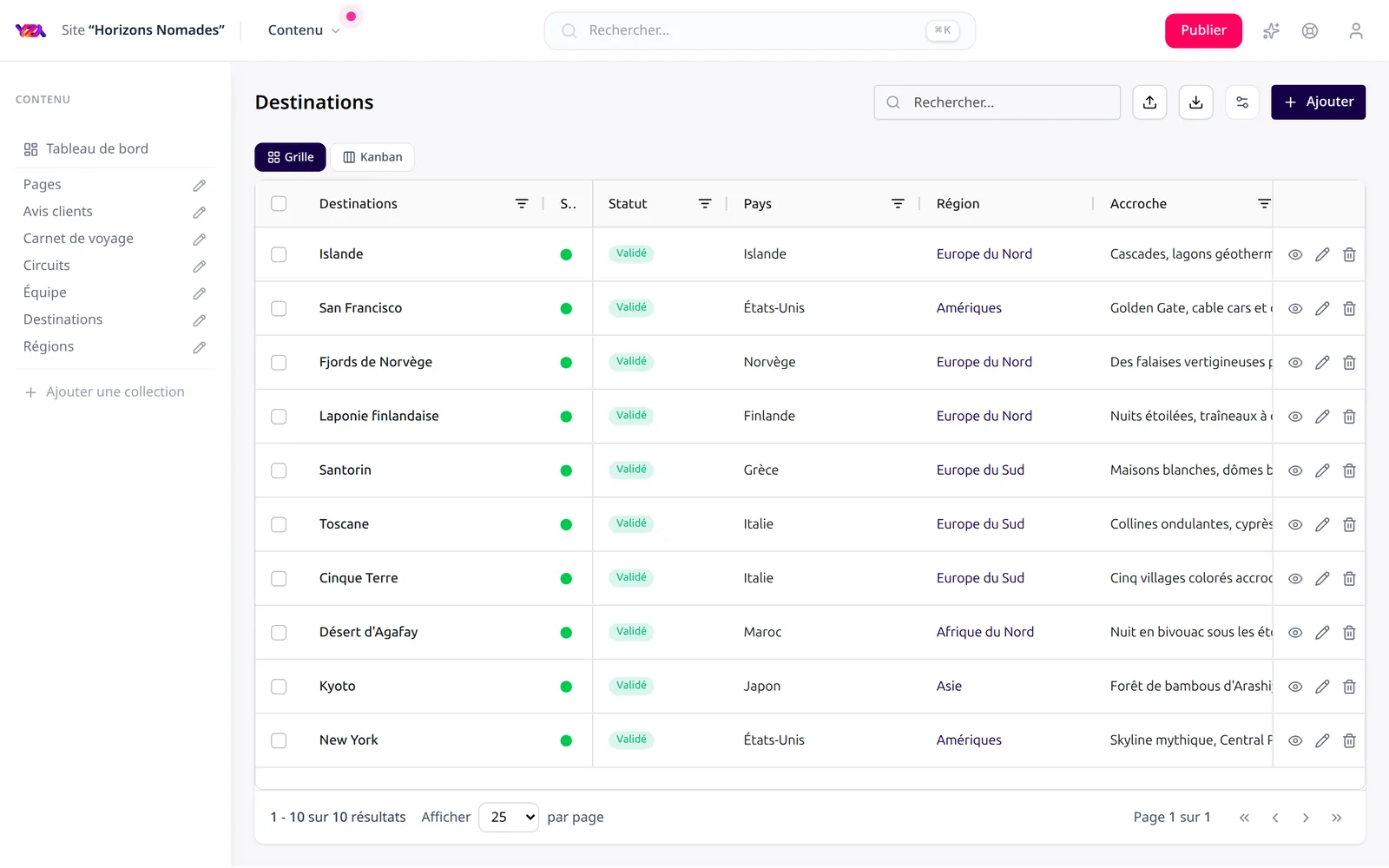Open the help lifebuoy icon

(x=1310, y=31)
